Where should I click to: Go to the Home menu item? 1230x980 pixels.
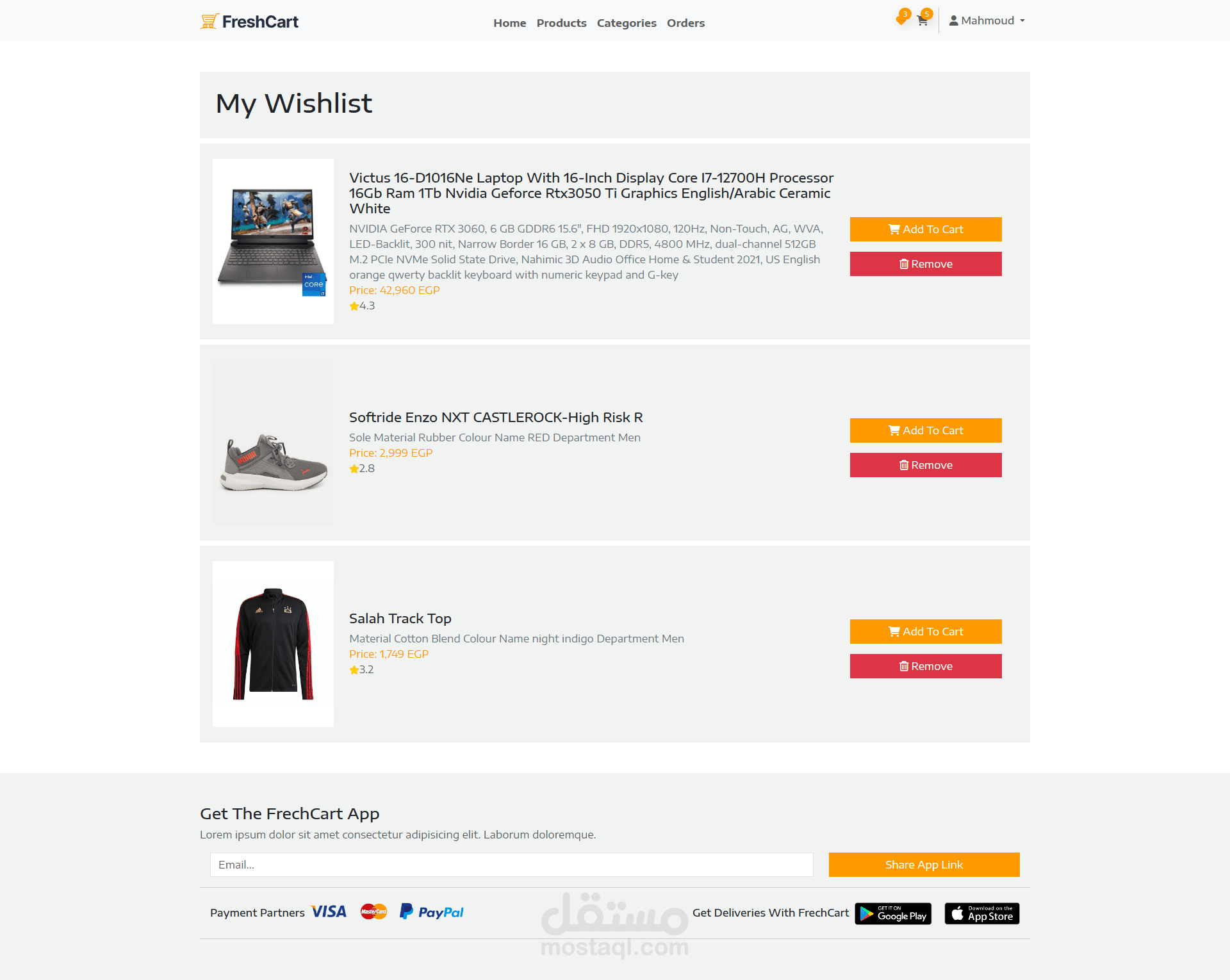pyautogui.click(x=509, y=23)
